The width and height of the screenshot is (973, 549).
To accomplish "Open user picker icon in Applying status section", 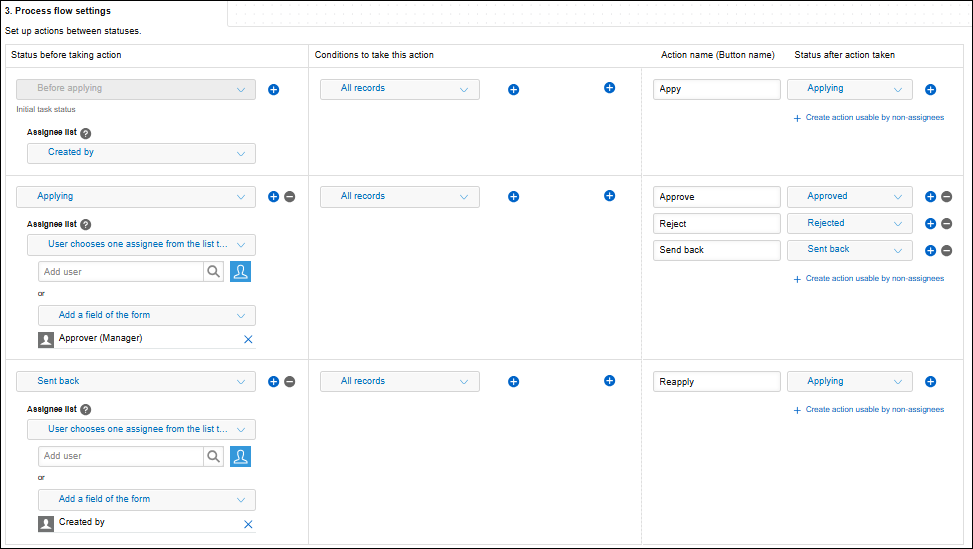I will click(240, 272).
